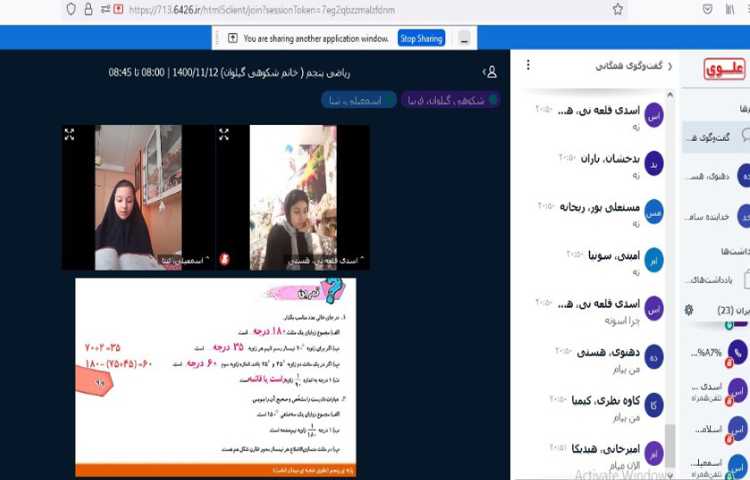750x480 pixels.
Task: Click the slide page label in the orange footer
Action: (313, 470)
